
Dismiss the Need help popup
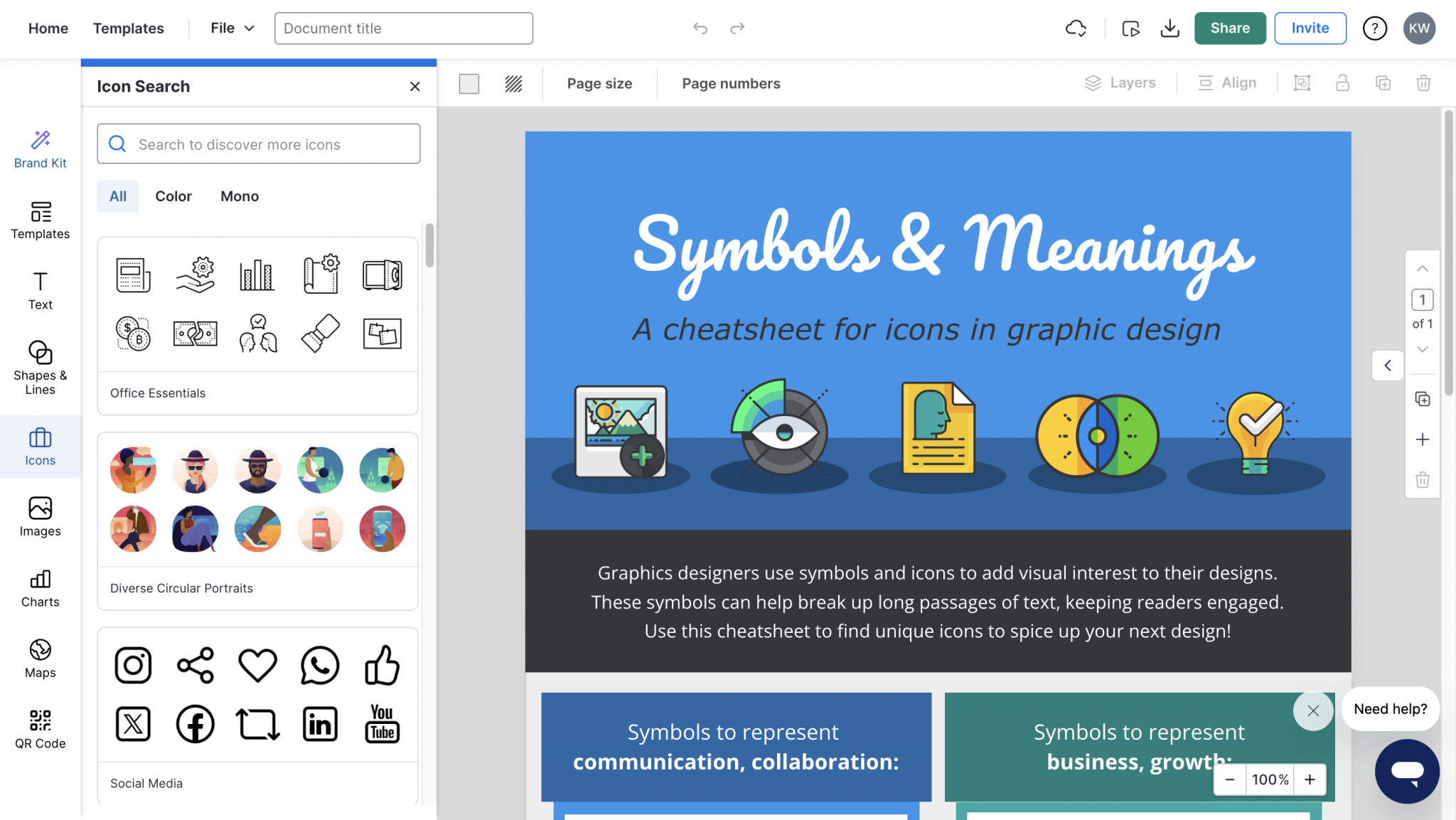coord(1313,710)
